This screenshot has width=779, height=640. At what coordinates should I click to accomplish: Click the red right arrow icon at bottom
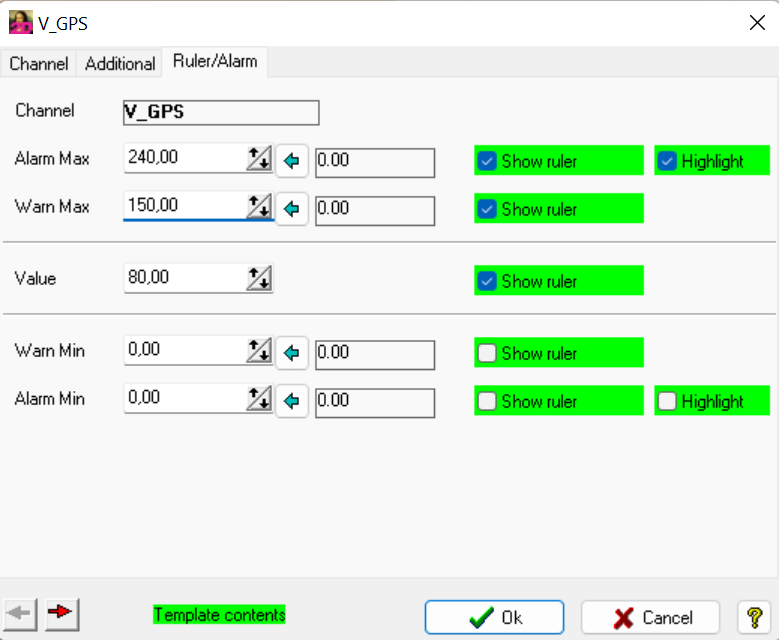(x=62, y=613)
